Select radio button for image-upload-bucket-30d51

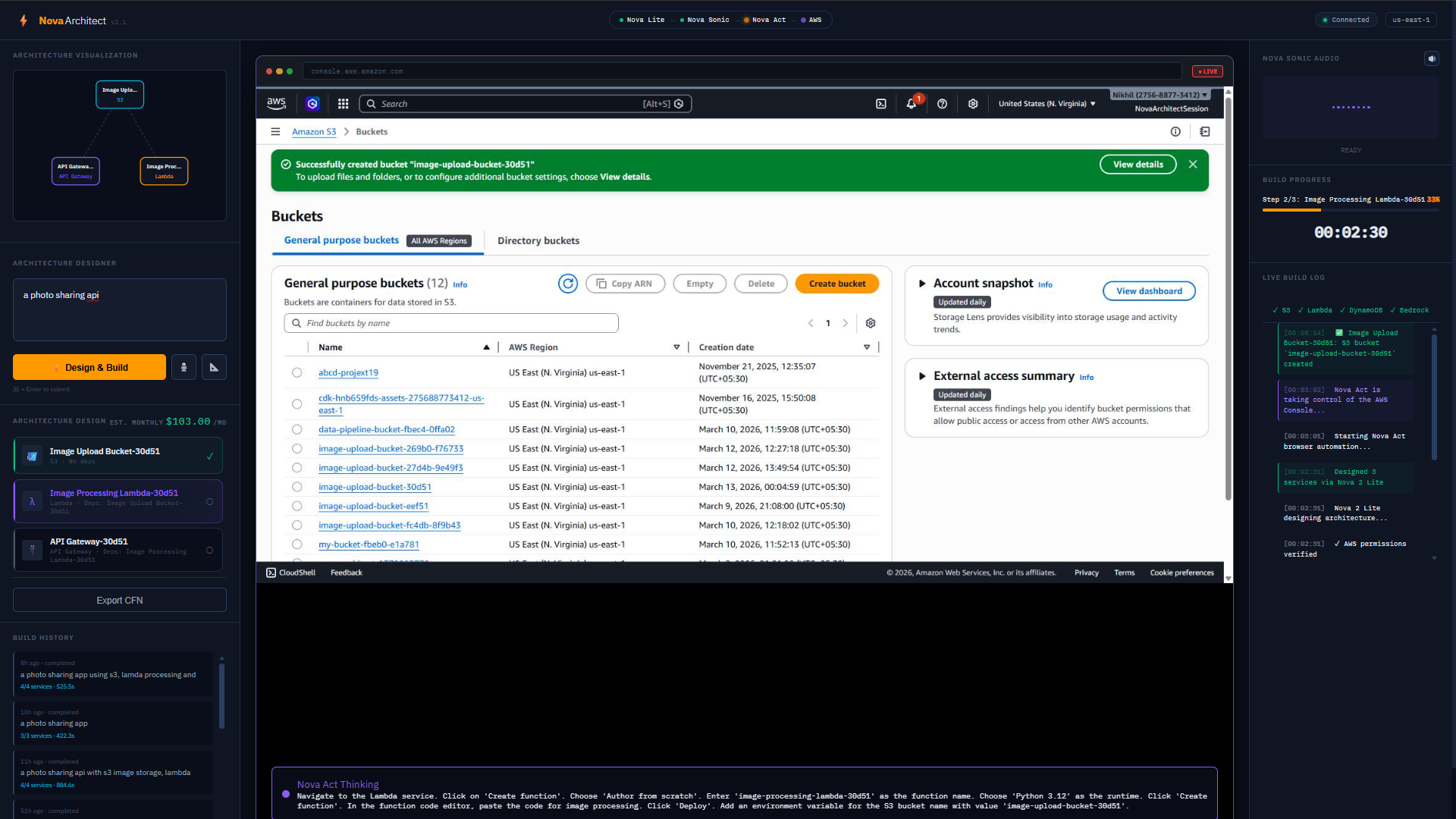pyautogui.click(x=297, y=487)
